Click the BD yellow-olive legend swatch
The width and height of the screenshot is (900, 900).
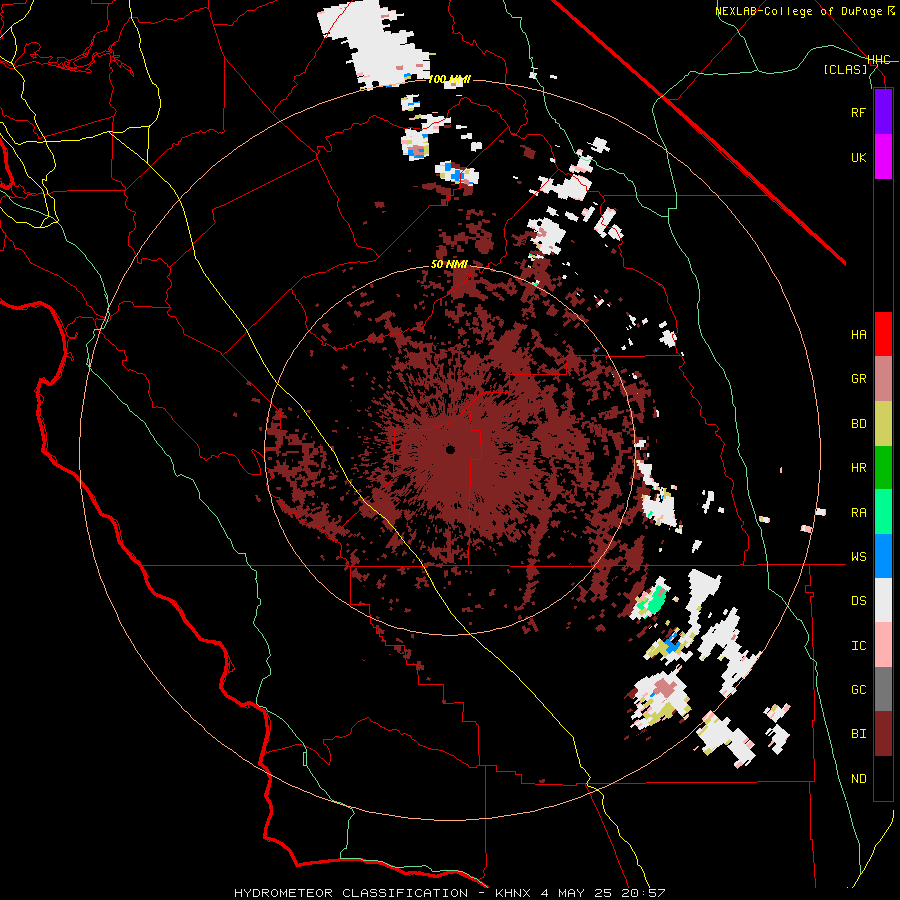(883, 424)
